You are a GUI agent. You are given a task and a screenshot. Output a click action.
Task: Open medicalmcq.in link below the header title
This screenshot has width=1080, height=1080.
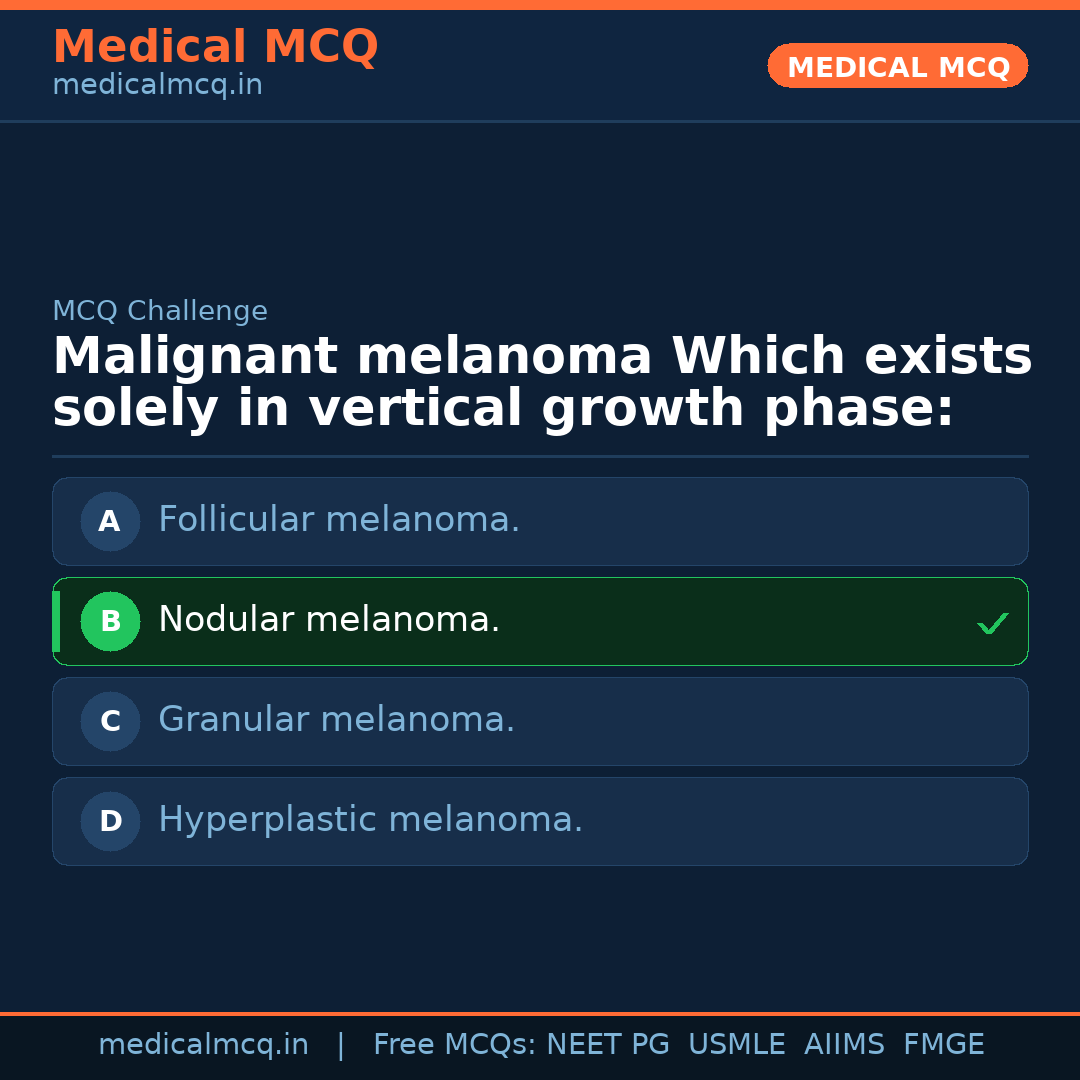[x=157, y=86]
